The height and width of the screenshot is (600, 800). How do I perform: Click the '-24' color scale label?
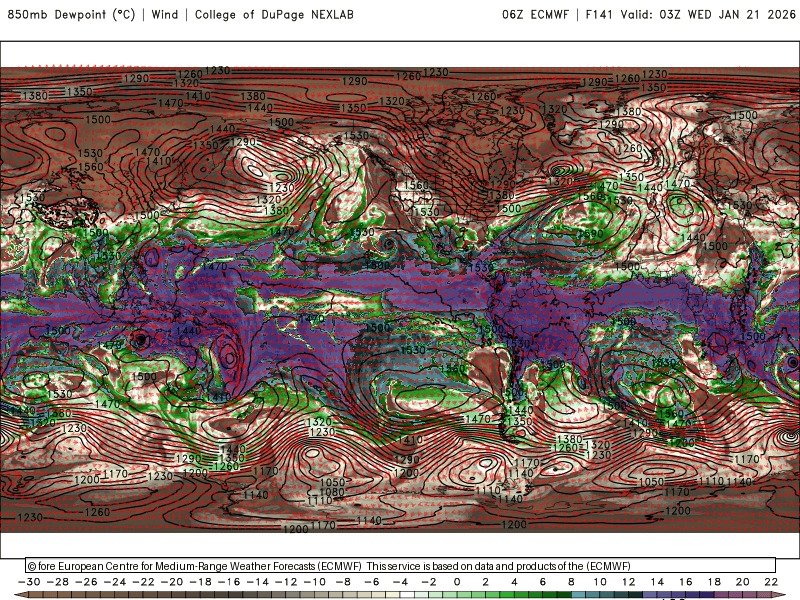tap(115, 582)
